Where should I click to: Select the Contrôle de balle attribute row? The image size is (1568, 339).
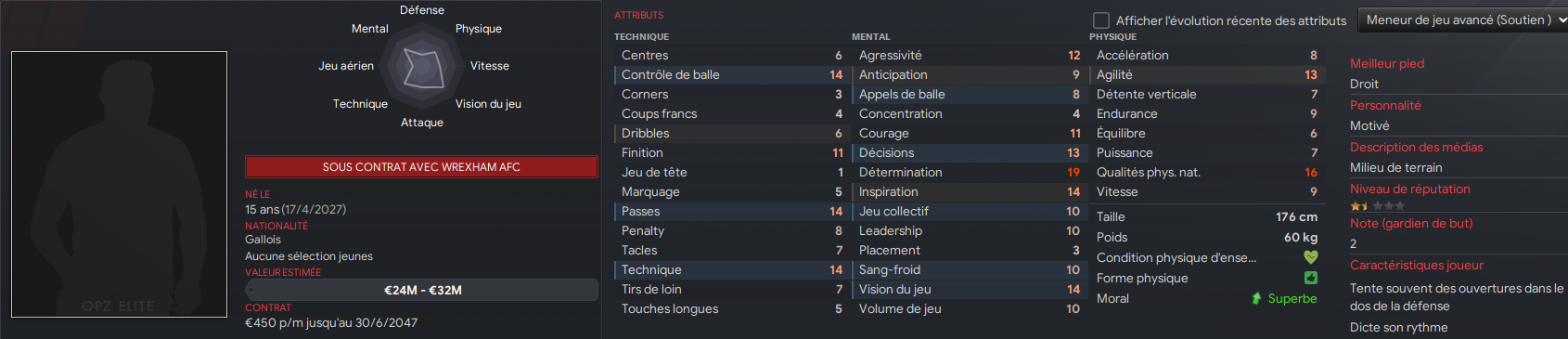point(731,74)
